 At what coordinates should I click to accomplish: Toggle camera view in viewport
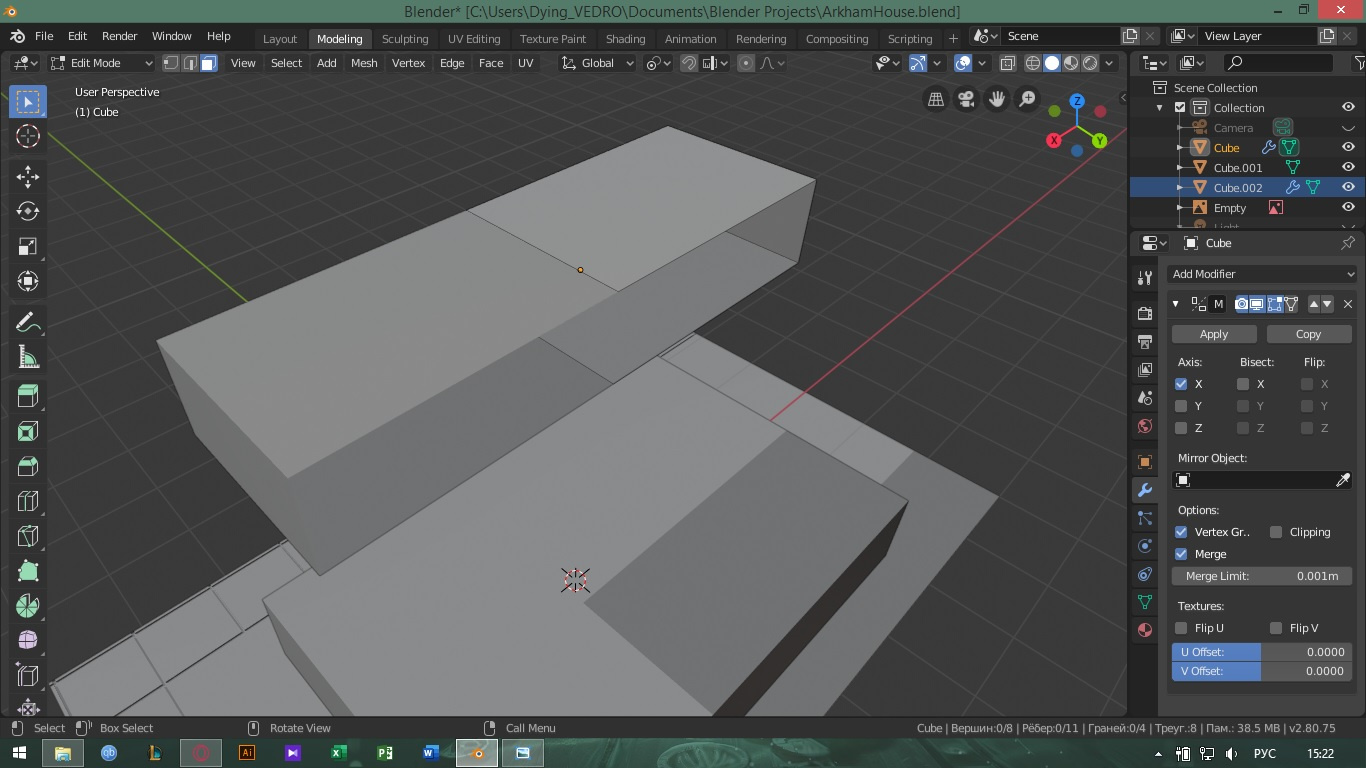point(967,99)
